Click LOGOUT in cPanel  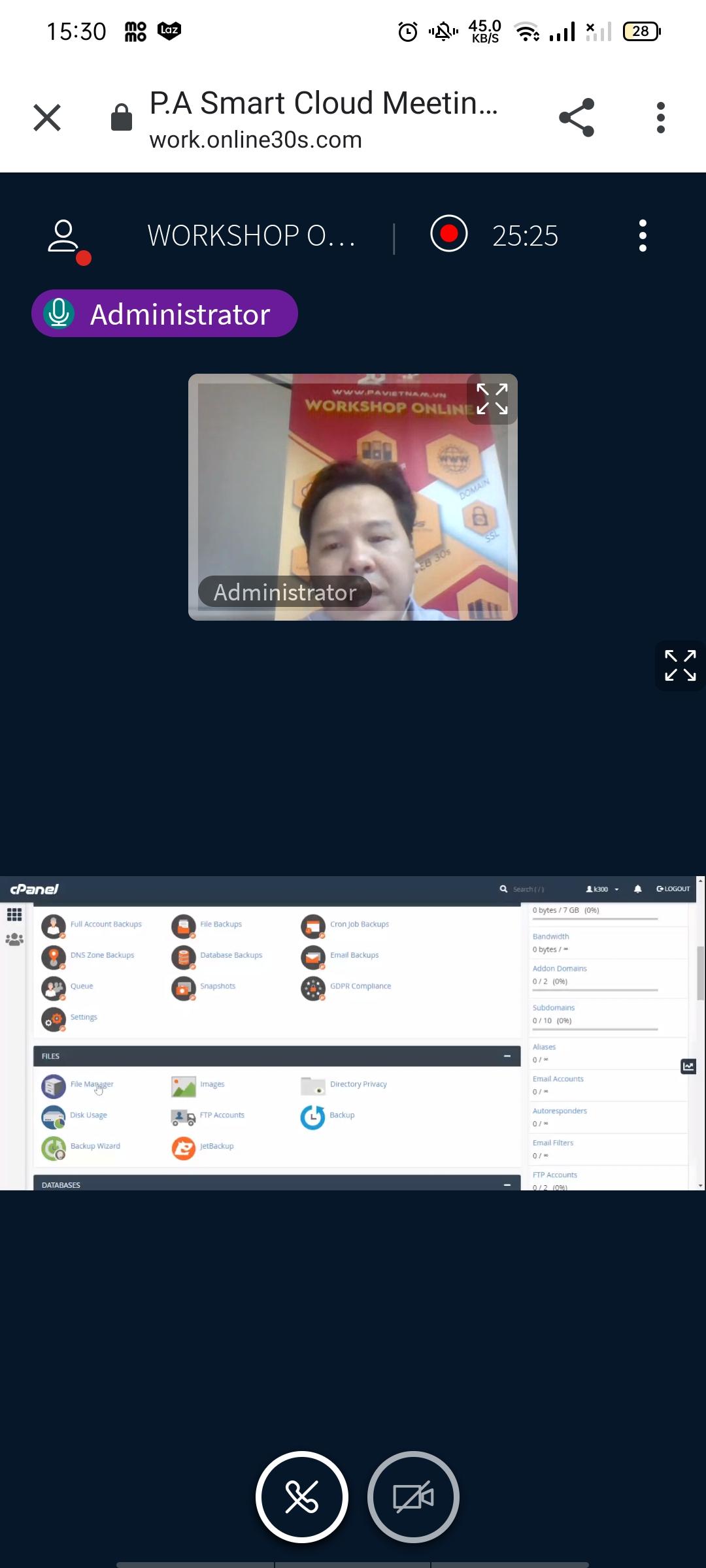click(x=673, y=889)
